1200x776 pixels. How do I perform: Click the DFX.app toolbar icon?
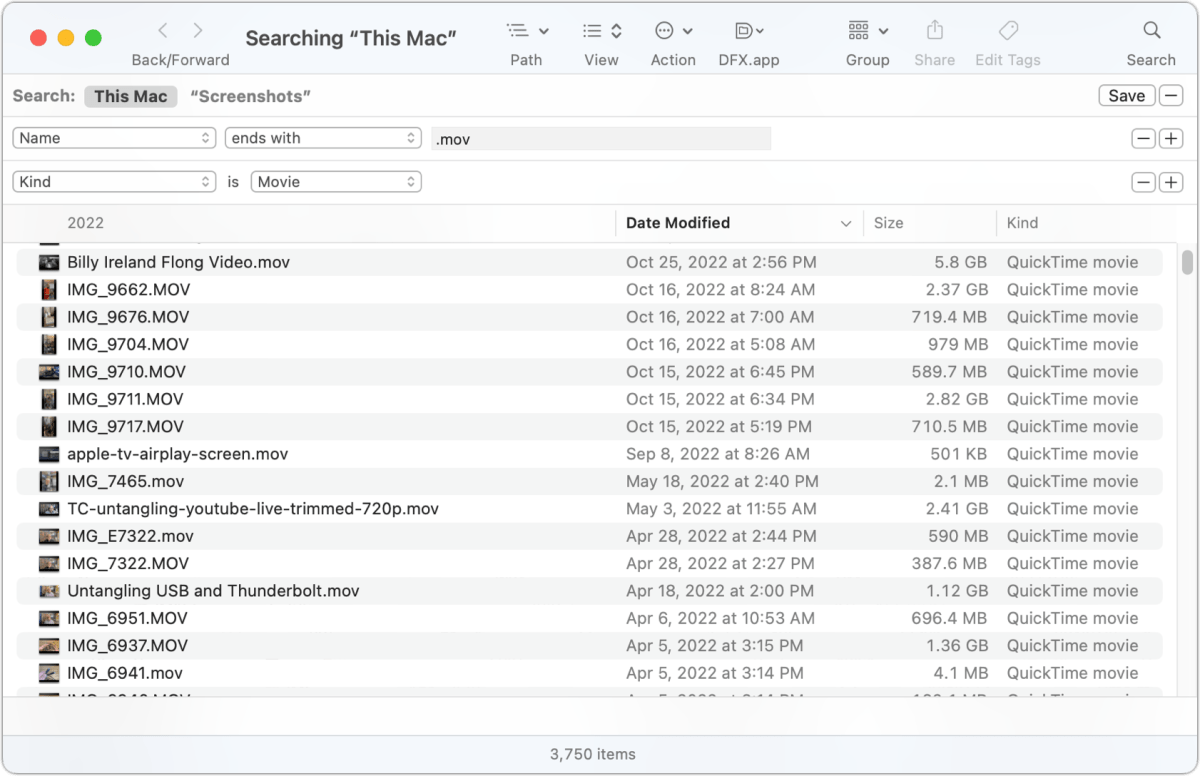[x=748, y=31]
